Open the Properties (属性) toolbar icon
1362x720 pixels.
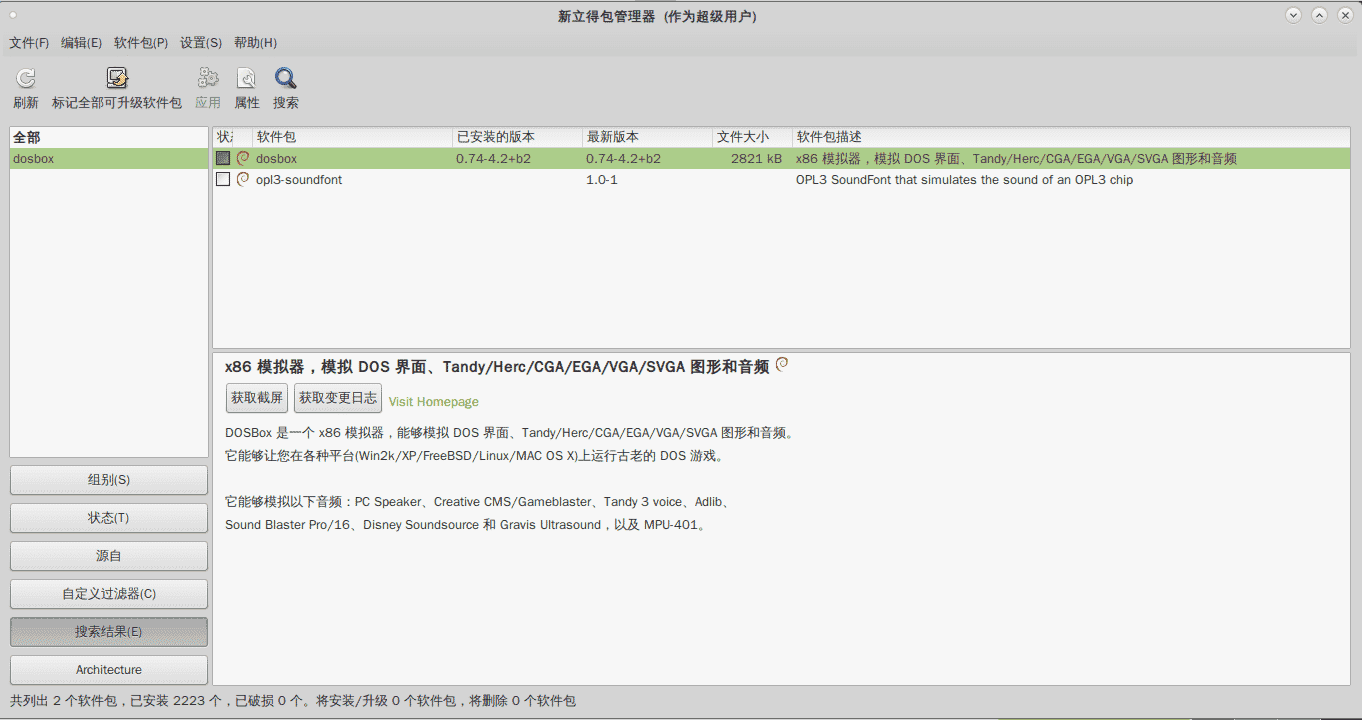coord(246,79)
